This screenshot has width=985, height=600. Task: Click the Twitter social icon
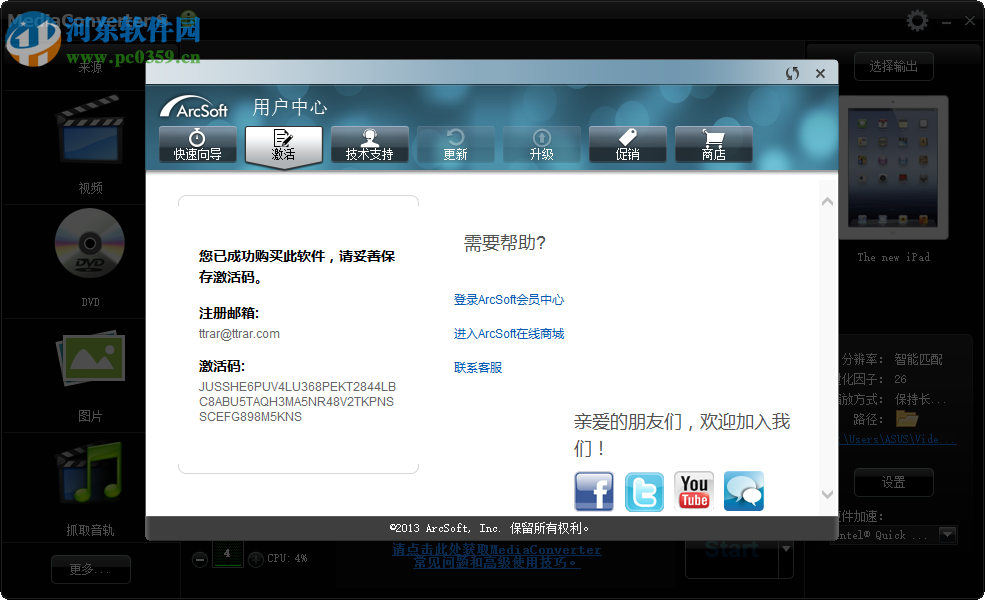tap(644, 491)
